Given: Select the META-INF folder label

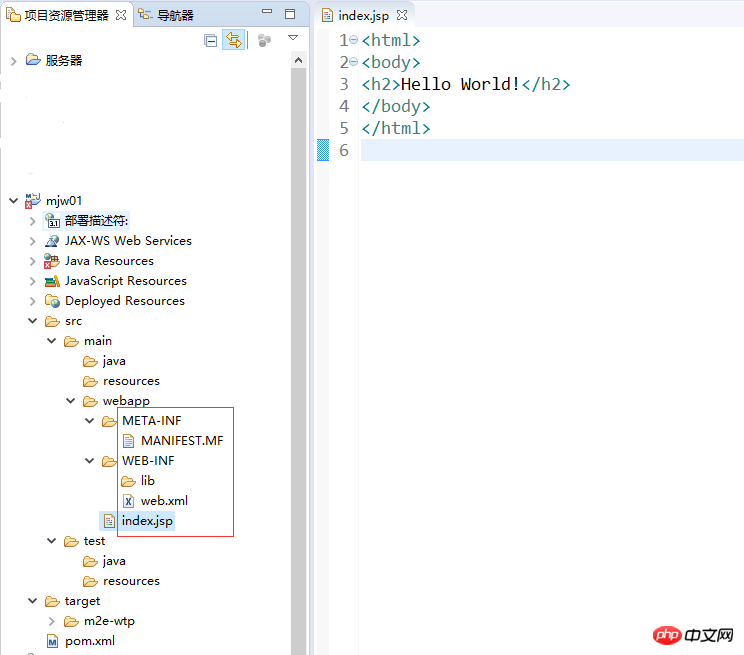Looking at the screenshot, I should 151,421.
